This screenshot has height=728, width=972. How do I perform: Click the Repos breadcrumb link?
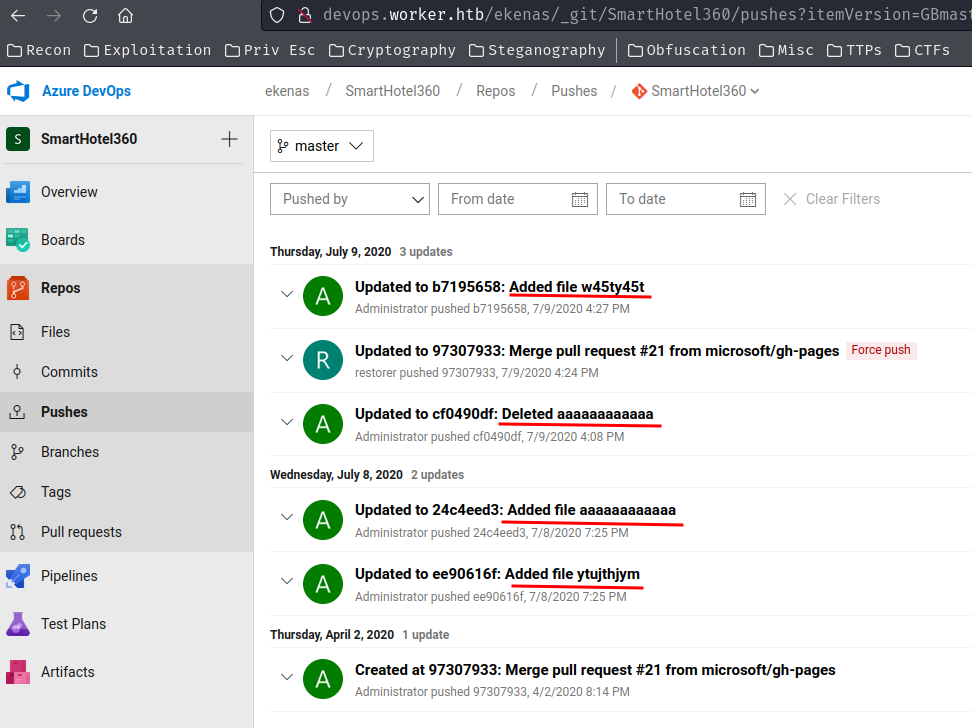495,91
